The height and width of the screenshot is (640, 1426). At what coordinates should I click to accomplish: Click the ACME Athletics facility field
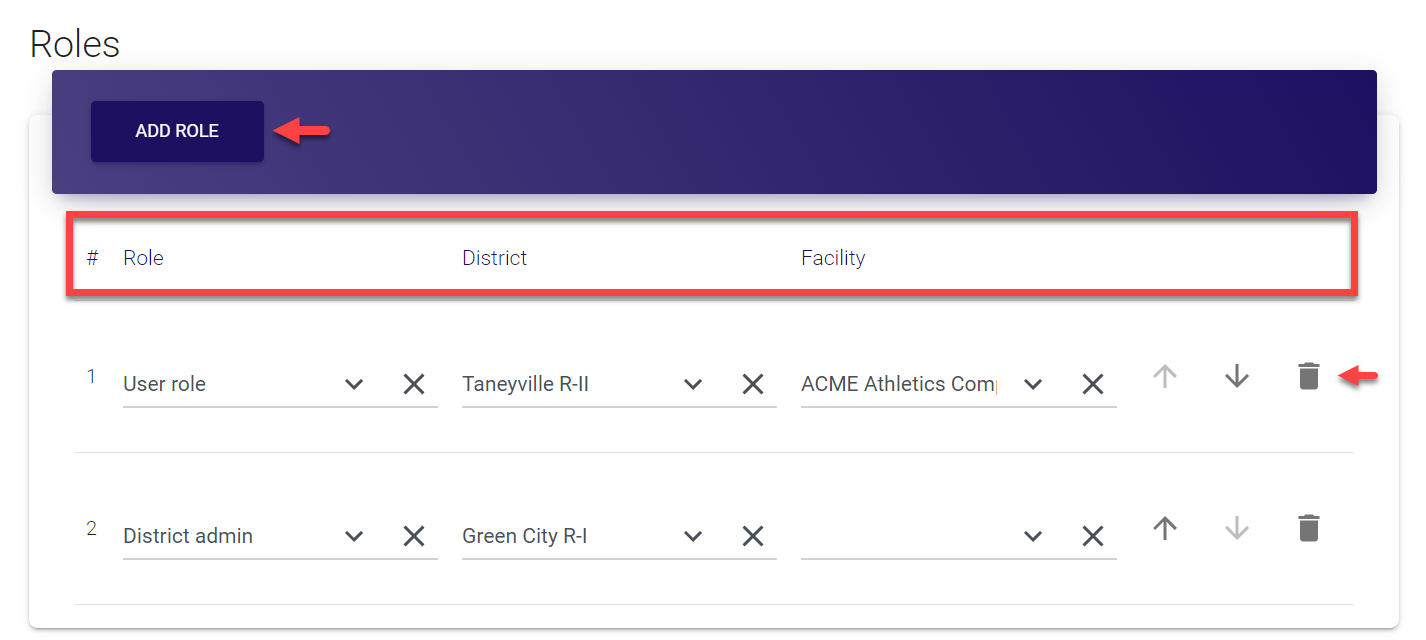(x=898, y=384)
